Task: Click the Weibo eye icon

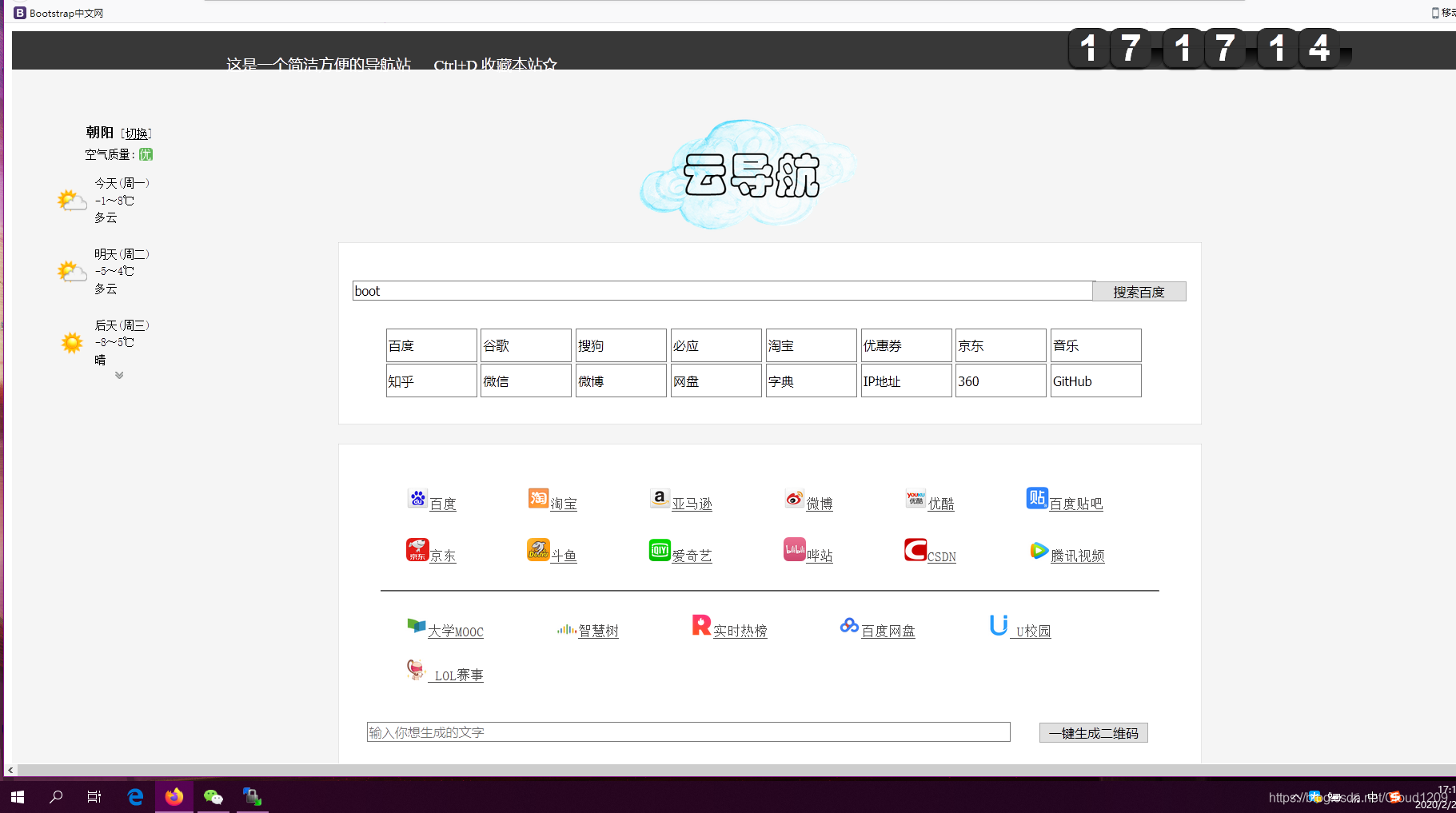Action: (x=794, y=499)
